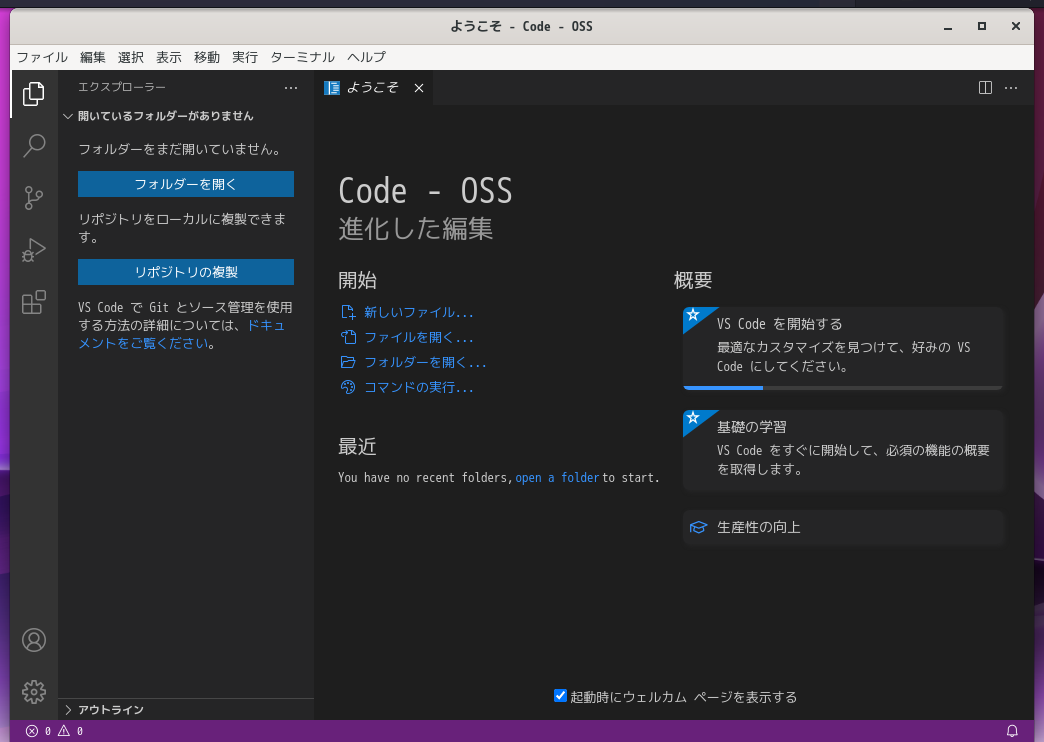Image resolution: width=1044 pixels, height=742 pixels.
Task: Collapse 開いているフォルダーがありません section
Action: (68, 116)
